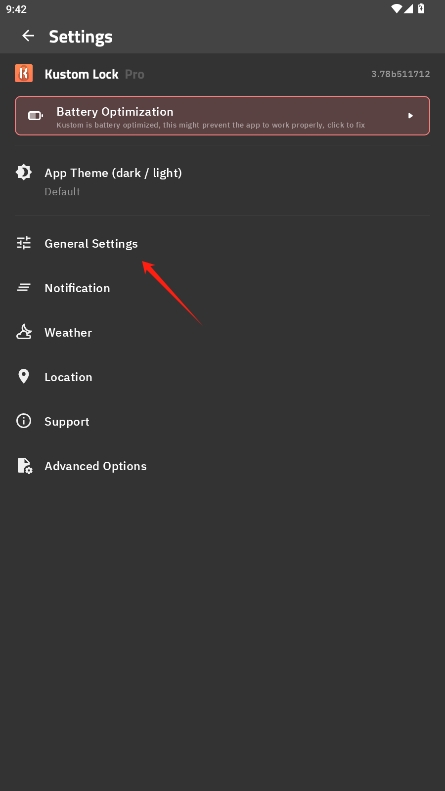This screenshot has height=791, width=445.
Task: Tap the version number 3.78b511712
Action: [x=401, y=74]
